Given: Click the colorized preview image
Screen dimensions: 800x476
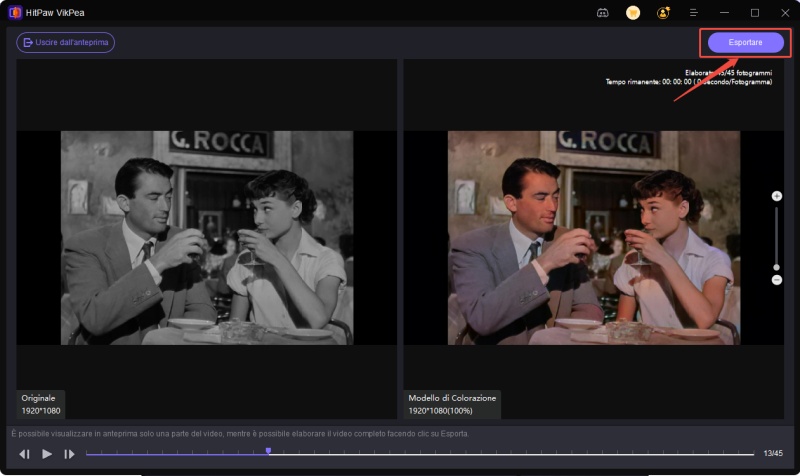Looking at the screenshot, I should coord(594,238).
